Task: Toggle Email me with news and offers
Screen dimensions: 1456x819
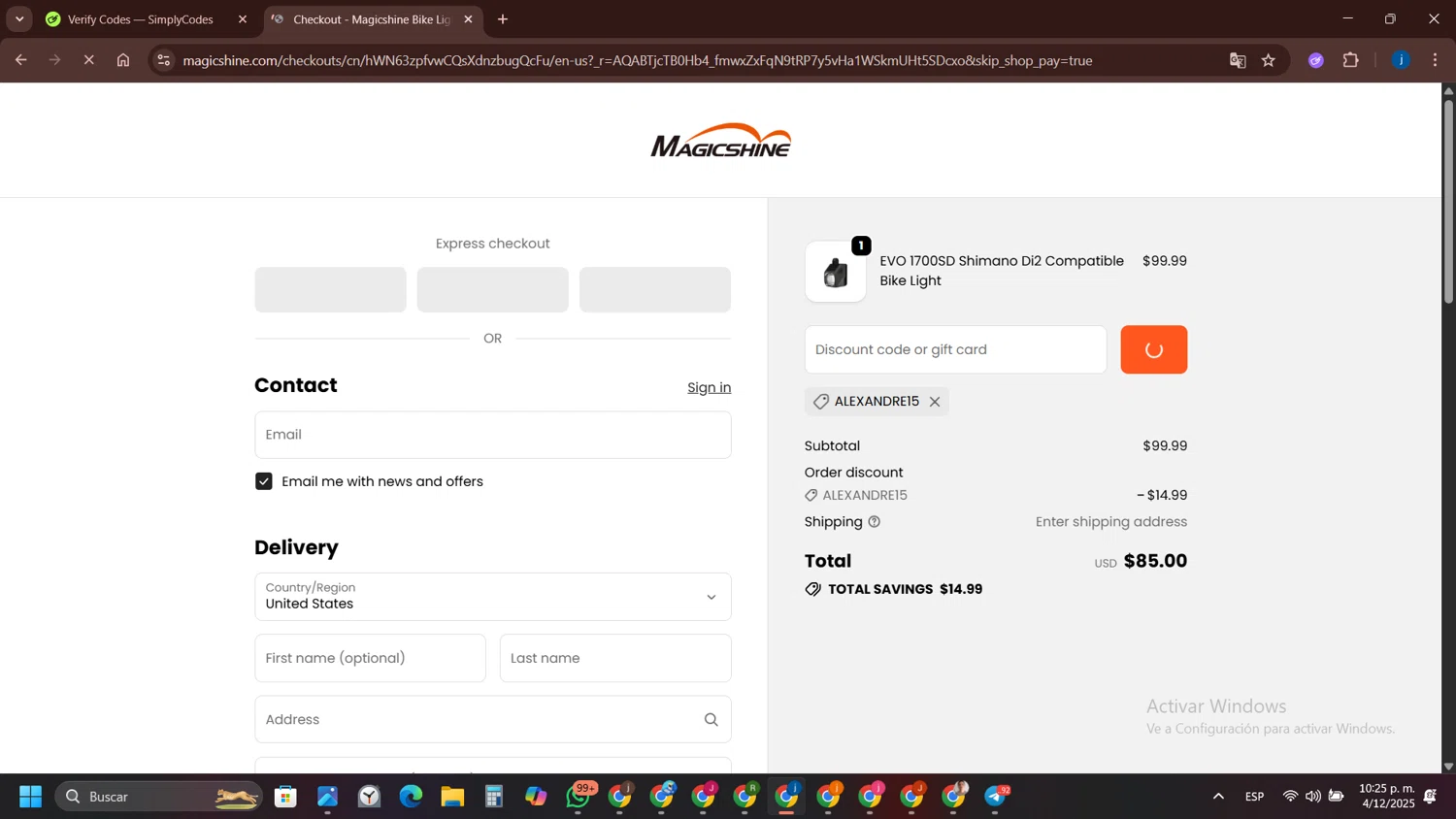Action: (x=263, y=481)
